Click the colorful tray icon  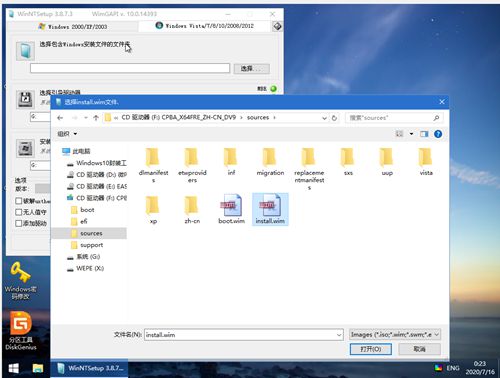[438, 368]
